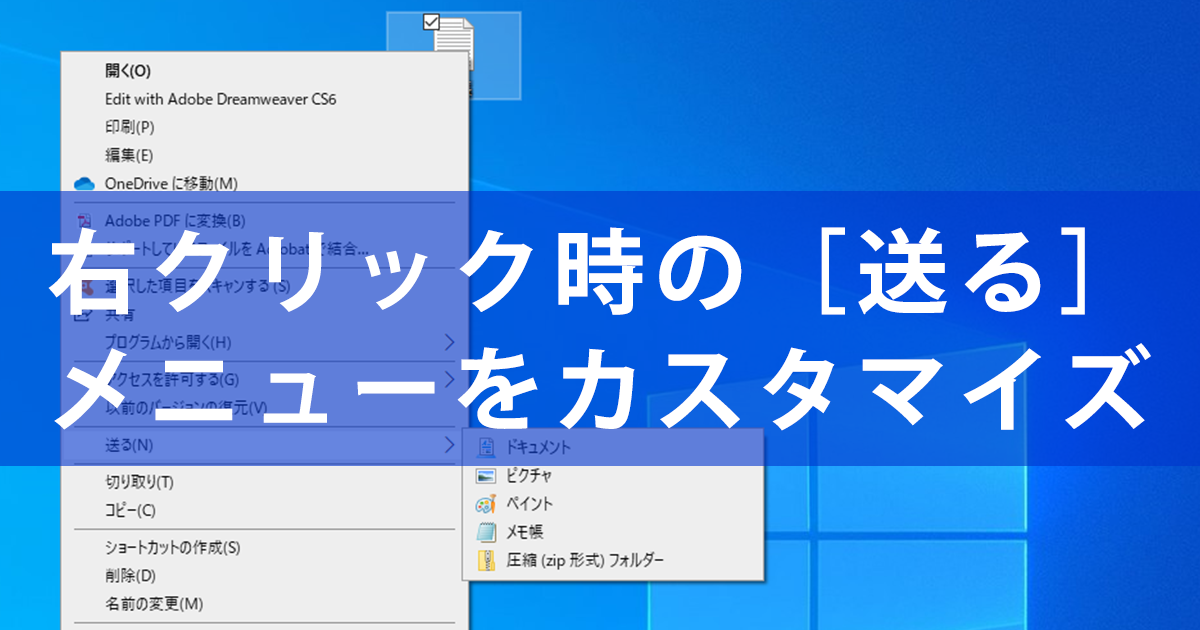Select the text file icon on desktop

point(455,45)
